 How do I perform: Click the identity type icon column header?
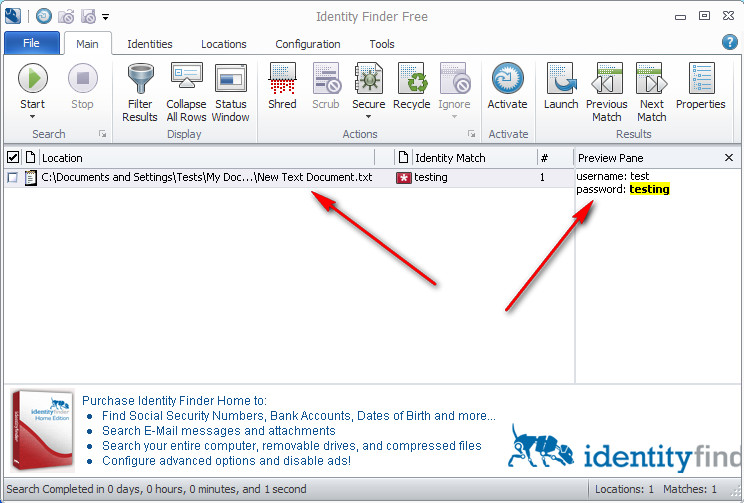403,157
